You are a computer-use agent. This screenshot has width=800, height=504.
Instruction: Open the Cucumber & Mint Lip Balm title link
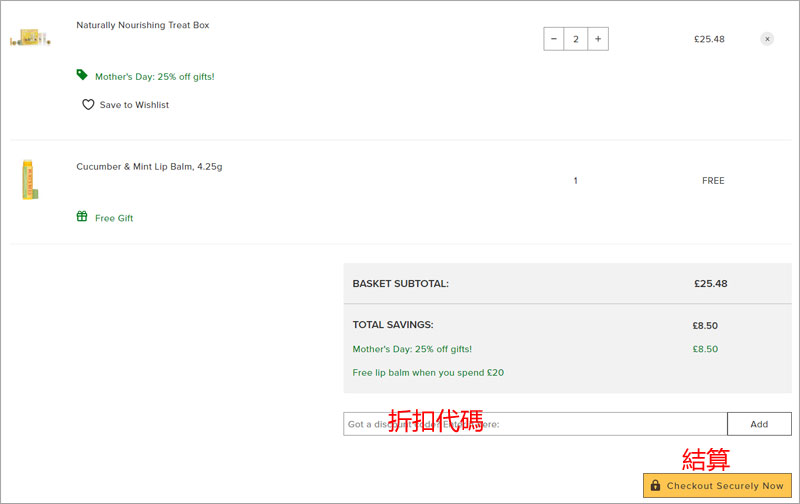click(149, 167)
